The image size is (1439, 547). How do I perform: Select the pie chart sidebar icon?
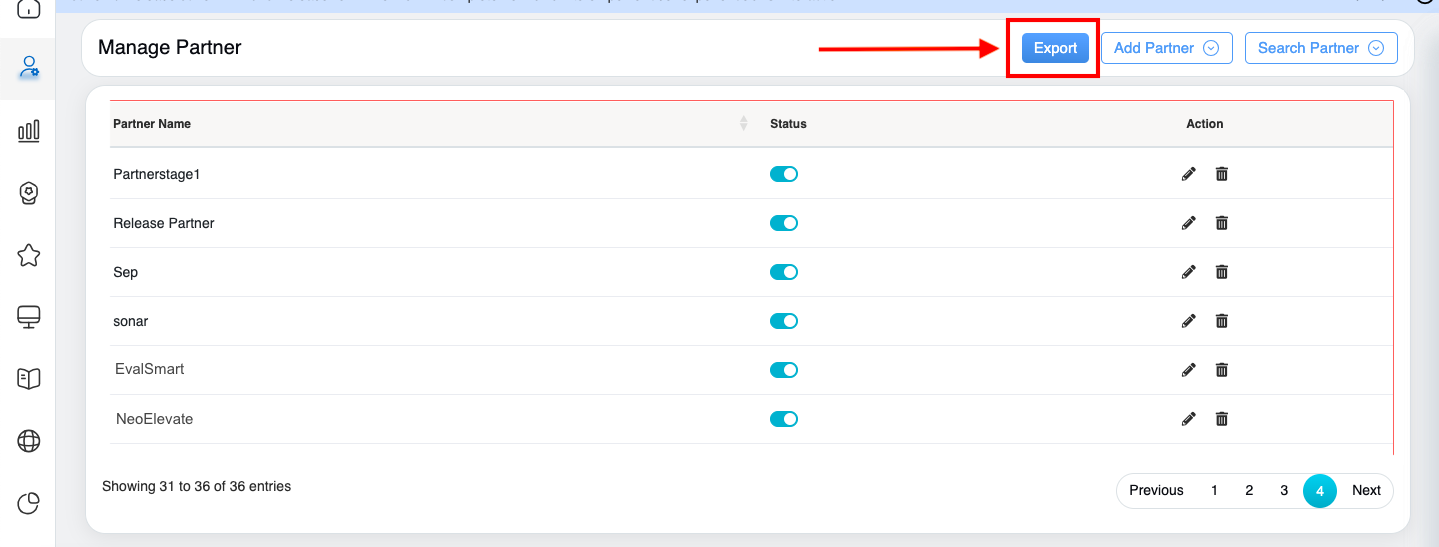coord(29,503)
